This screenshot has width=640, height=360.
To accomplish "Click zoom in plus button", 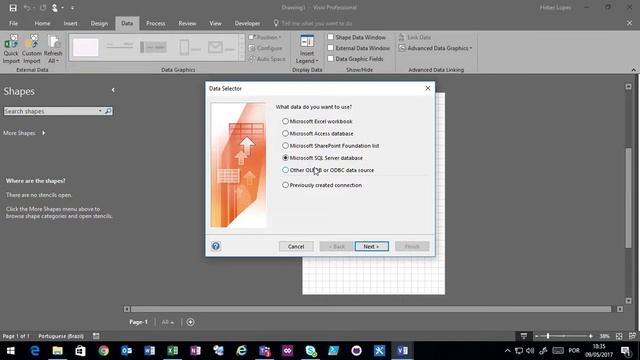I will tap(591, 336).
